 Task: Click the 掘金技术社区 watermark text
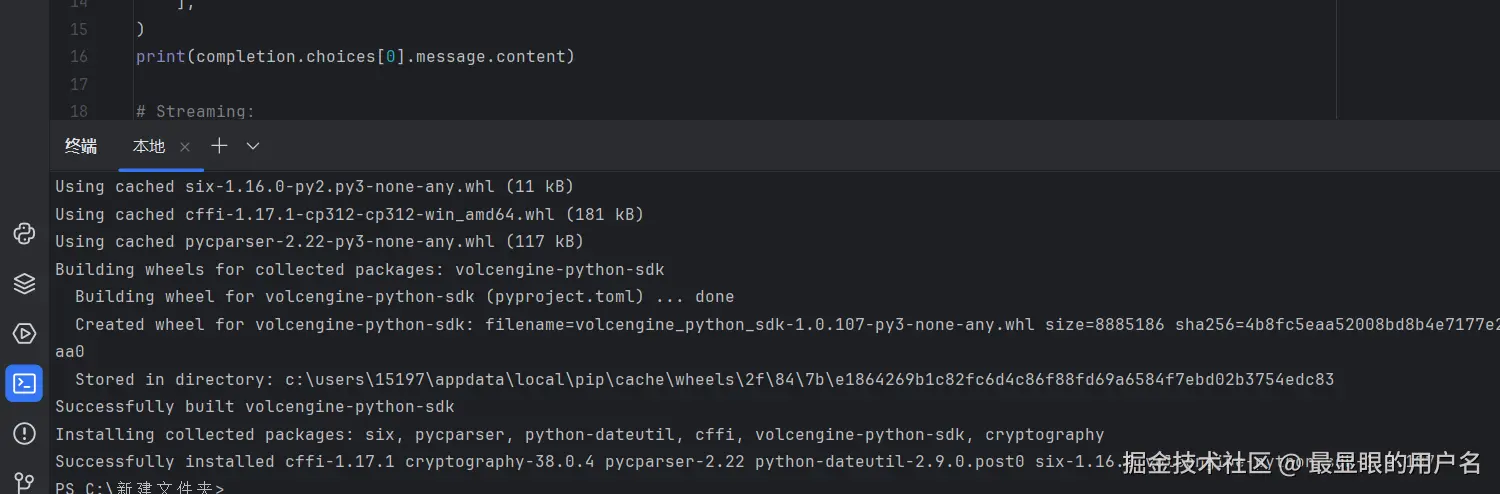pyautogui.click(x=1196, y=463)
